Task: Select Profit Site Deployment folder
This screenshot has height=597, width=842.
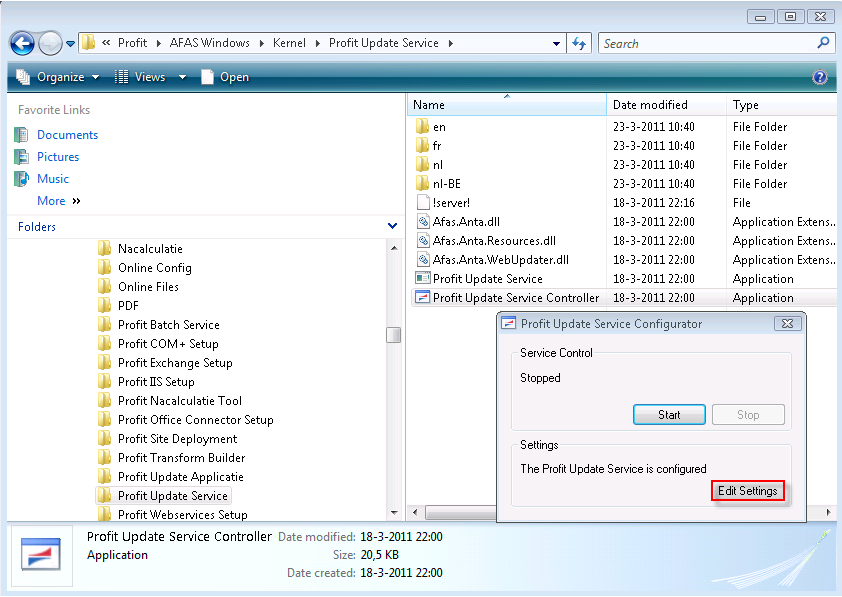Action: click(x=177, y=439)
